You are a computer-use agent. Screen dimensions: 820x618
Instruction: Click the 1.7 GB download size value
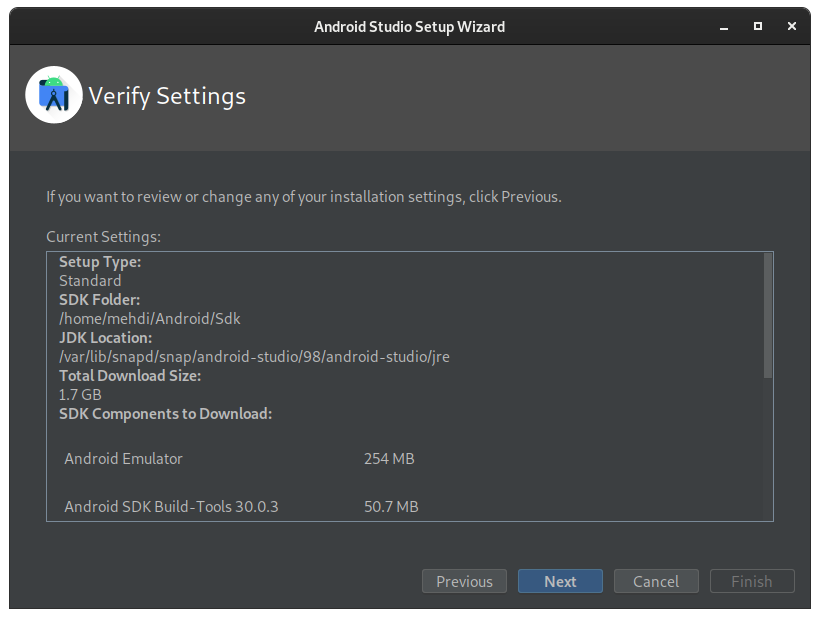coord(80,395)
